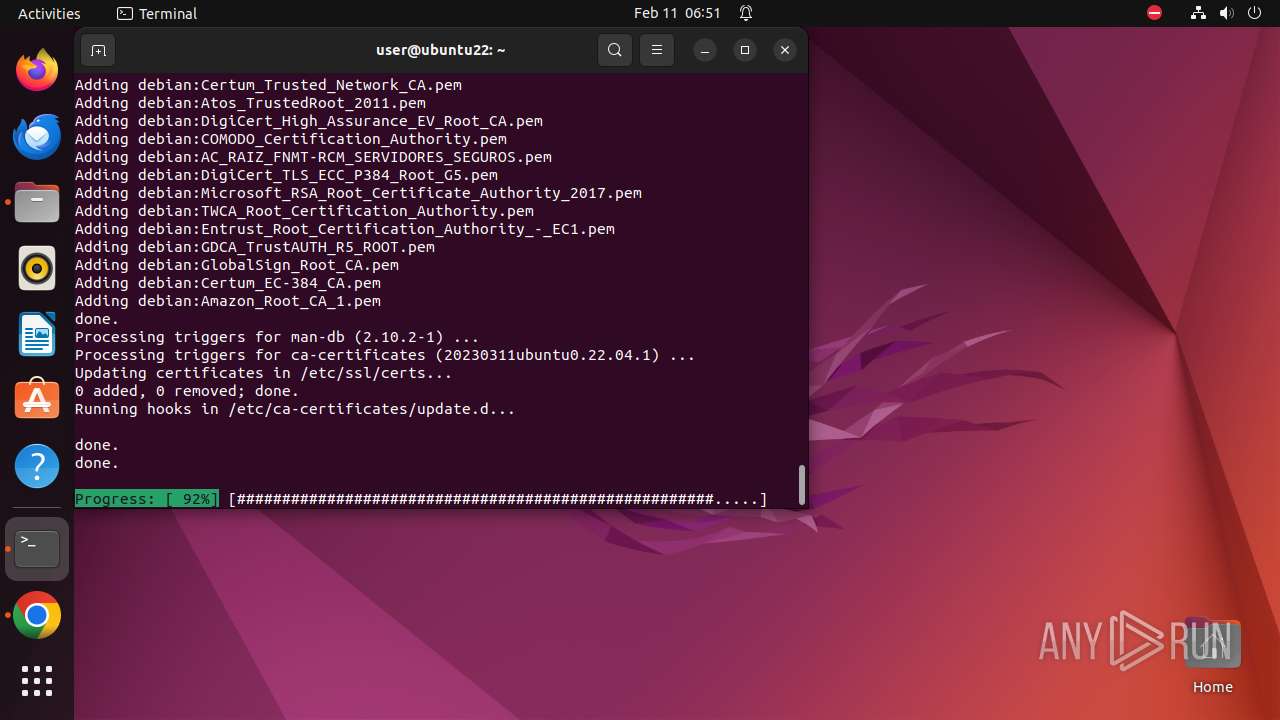Click the notification bell icon
1280x720 pixels.
(x=746, y=13)
